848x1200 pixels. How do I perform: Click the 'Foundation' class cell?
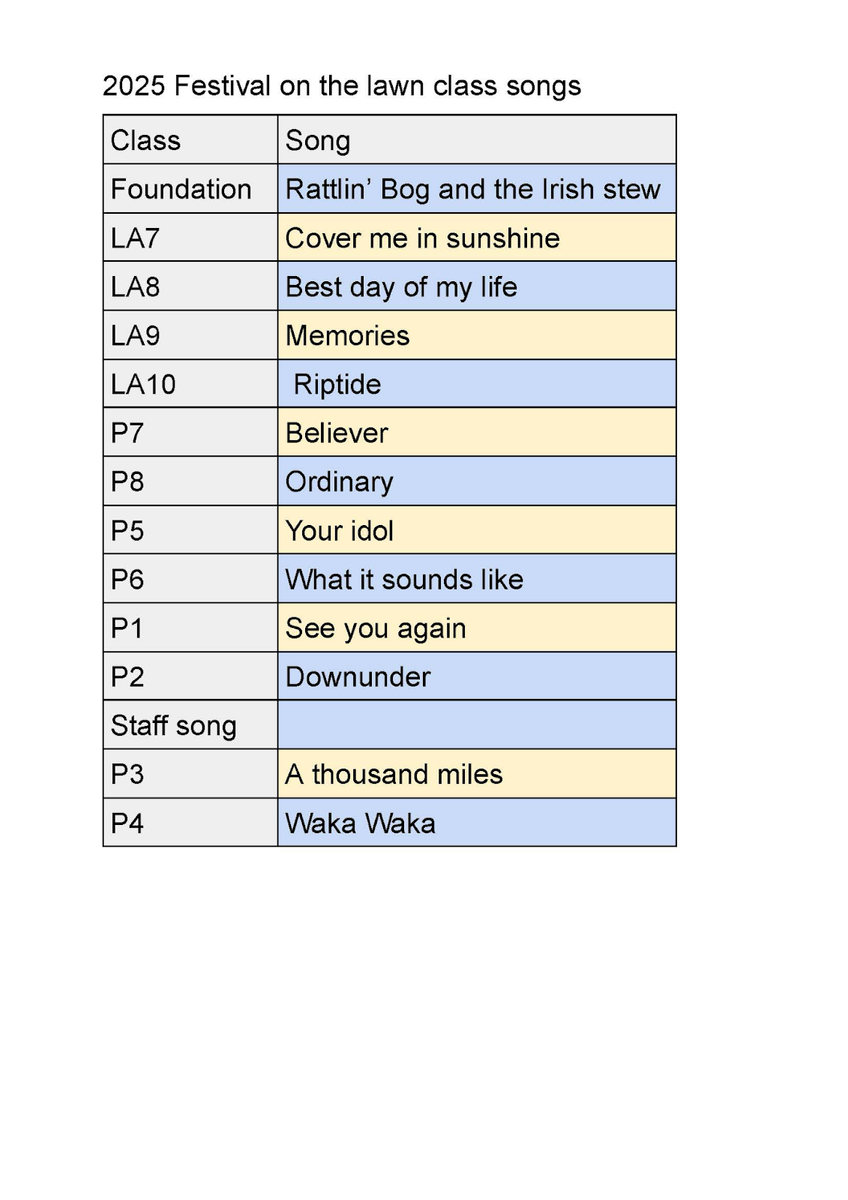[189, 189]
